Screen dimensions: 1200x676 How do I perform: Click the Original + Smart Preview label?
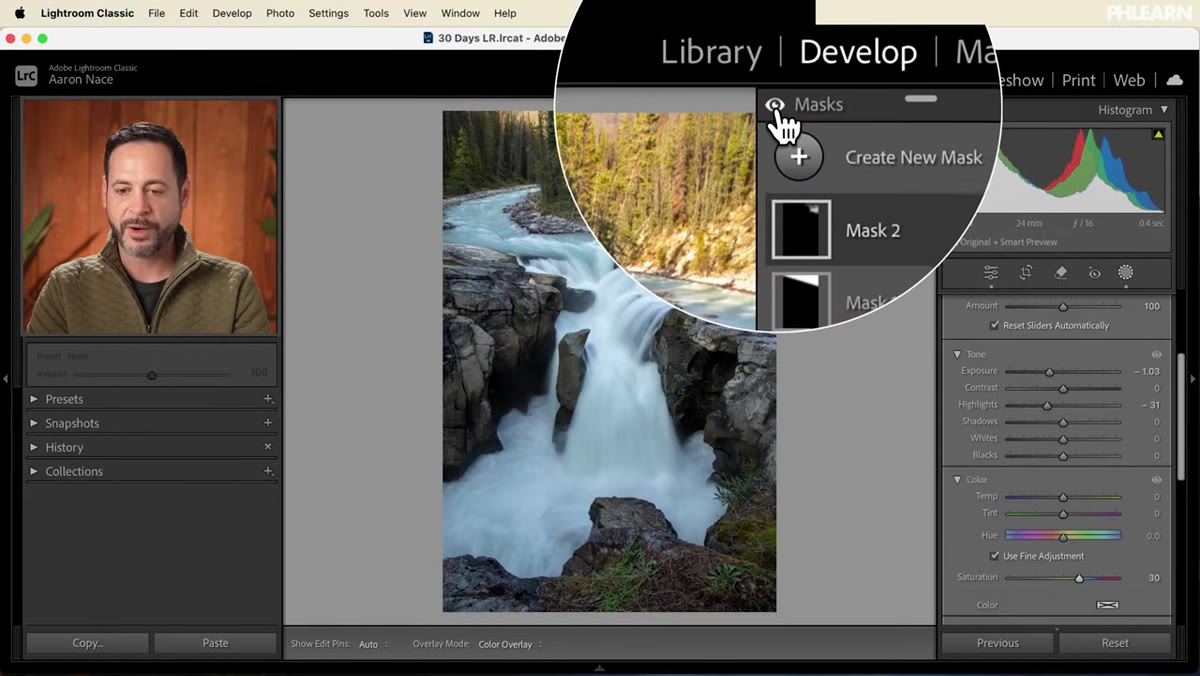click(1008, 242)
